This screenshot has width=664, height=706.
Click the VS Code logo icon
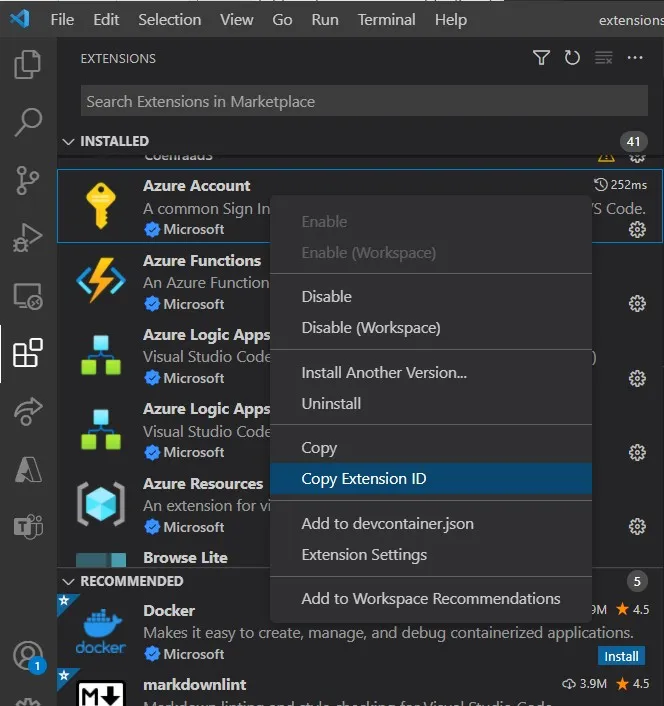[x=20, y=19]
